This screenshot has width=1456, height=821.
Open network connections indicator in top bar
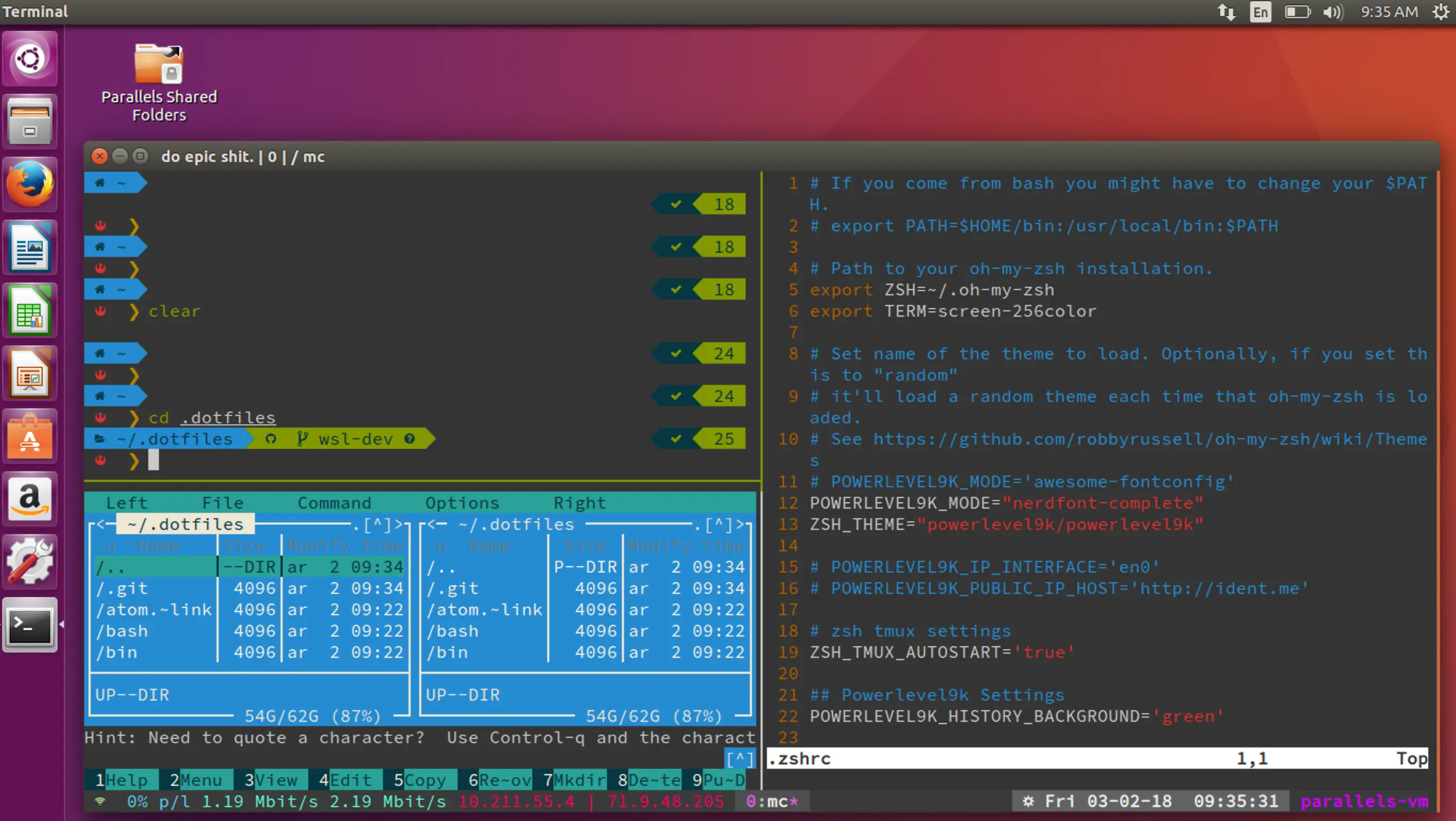[x=1226, y=12]
